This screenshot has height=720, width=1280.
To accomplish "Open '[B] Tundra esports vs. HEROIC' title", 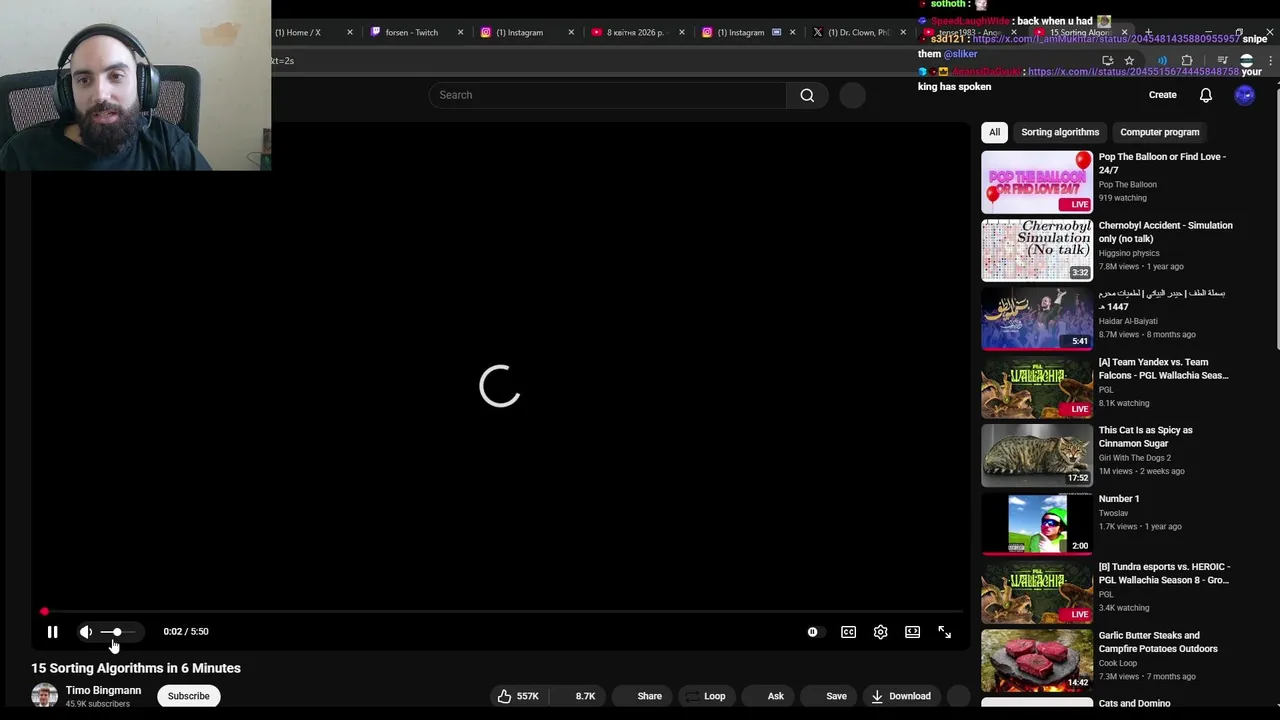I will pos(1164,573).
